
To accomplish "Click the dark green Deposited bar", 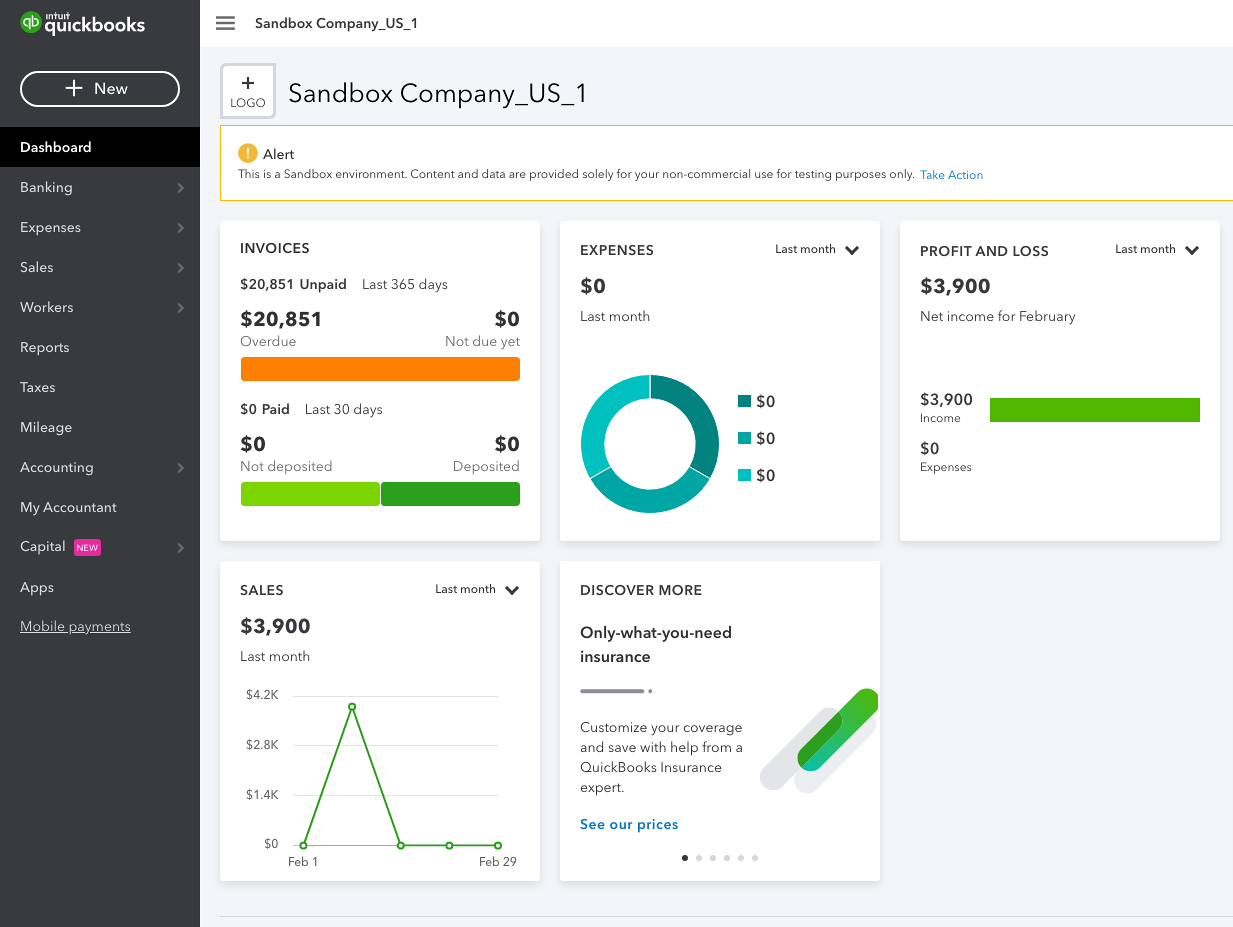I will point(450,494).
